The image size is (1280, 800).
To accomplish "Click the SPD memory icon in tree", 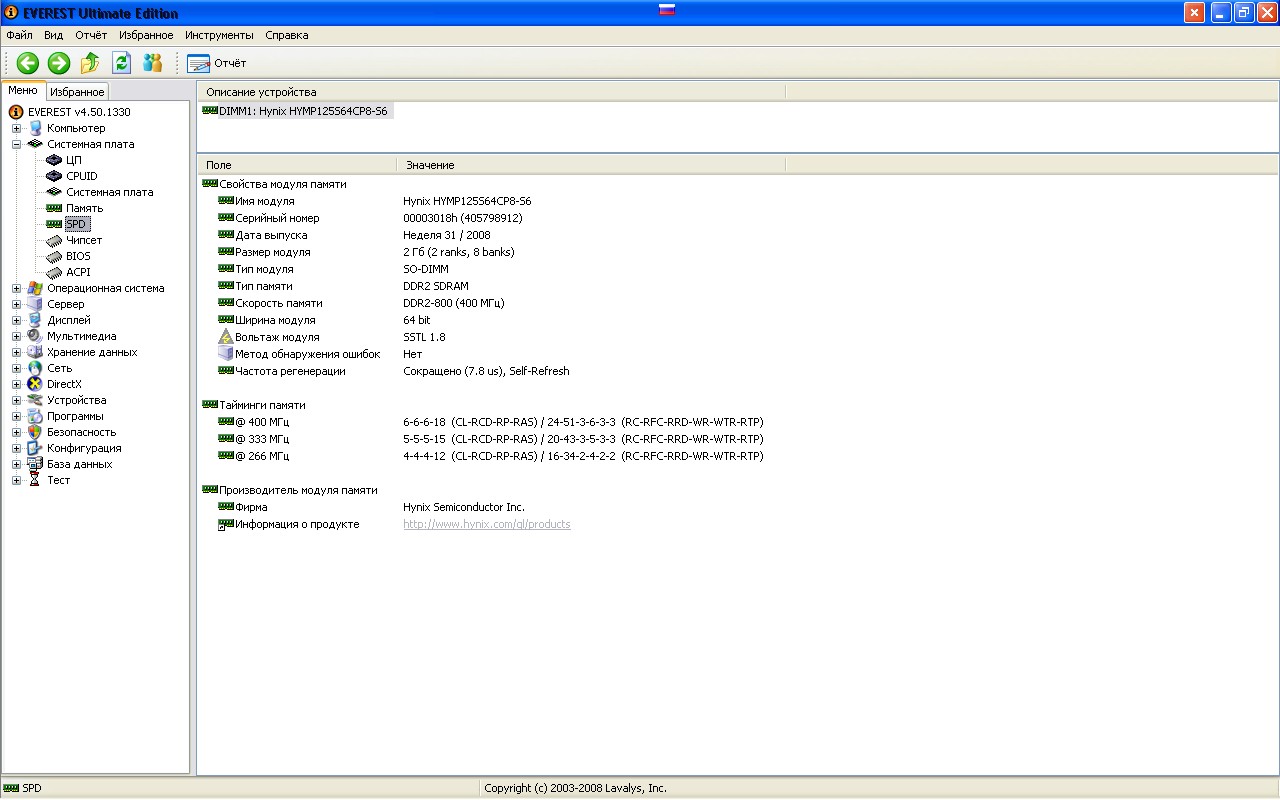I will tap(54, 224).
